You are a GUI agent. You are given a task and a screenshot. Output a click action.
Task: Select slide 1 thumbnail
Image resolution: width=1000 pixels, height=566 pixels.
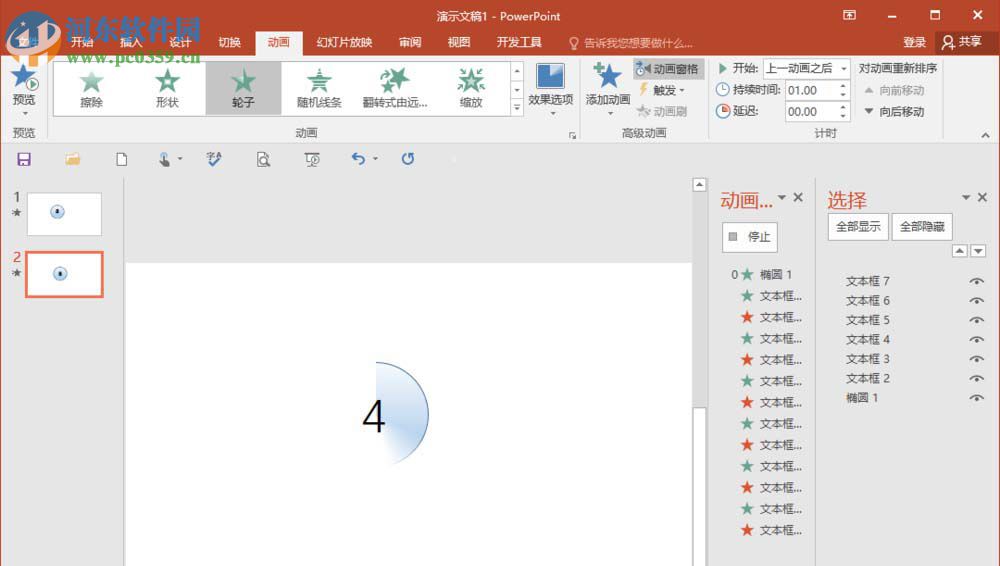(x=64, y=213)
